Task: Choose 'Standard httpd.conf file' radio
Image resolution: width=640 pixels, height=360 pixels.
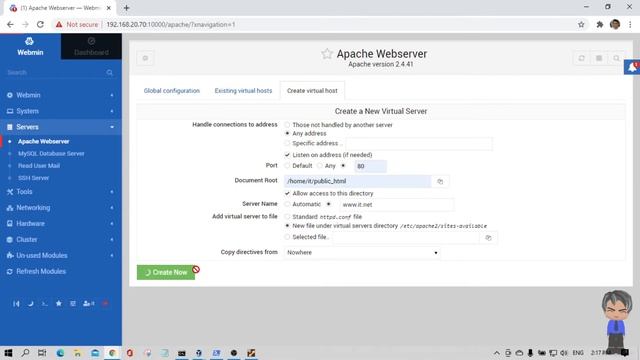Action: [287, 217]
